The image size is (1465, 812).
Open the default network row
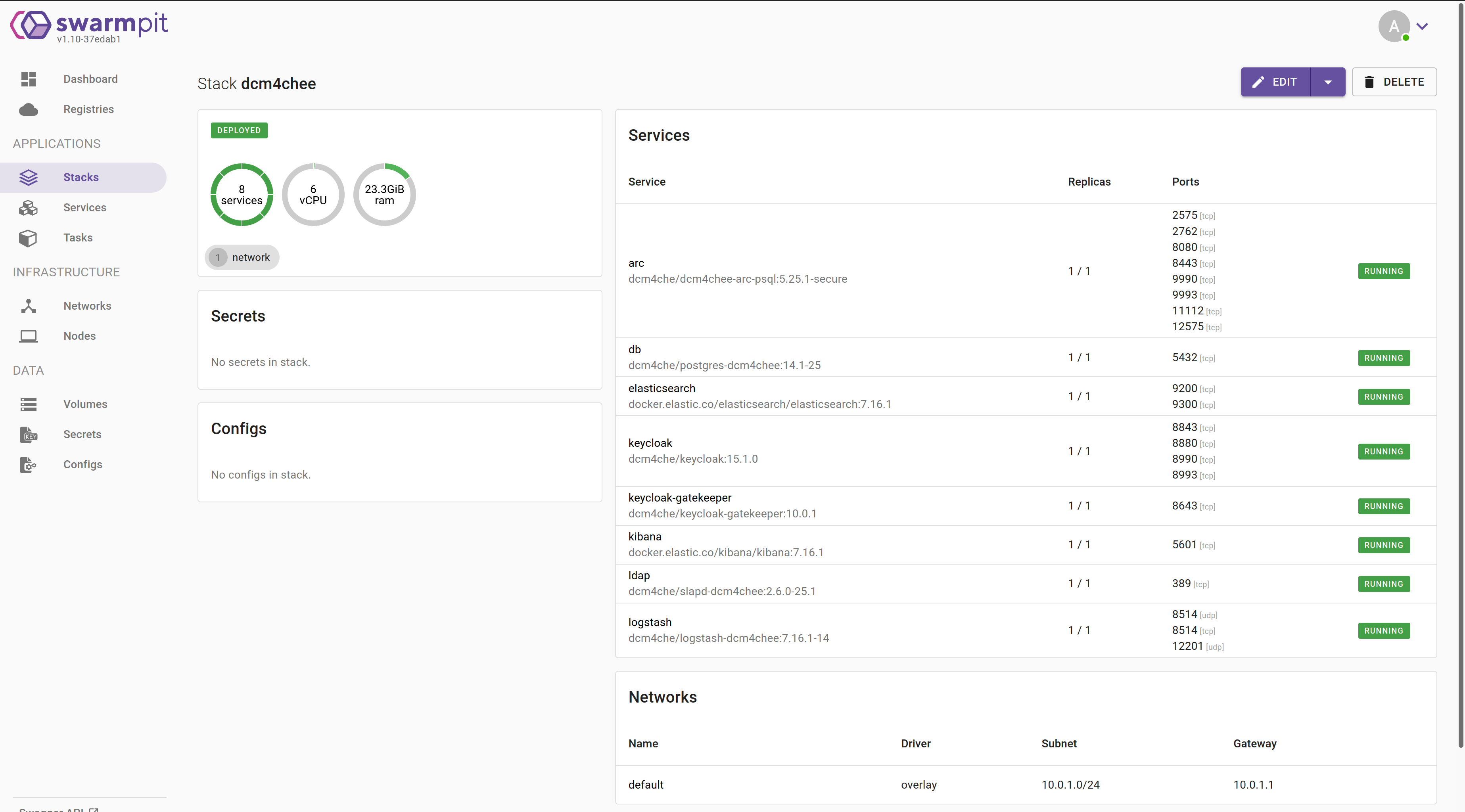point(646,784)
